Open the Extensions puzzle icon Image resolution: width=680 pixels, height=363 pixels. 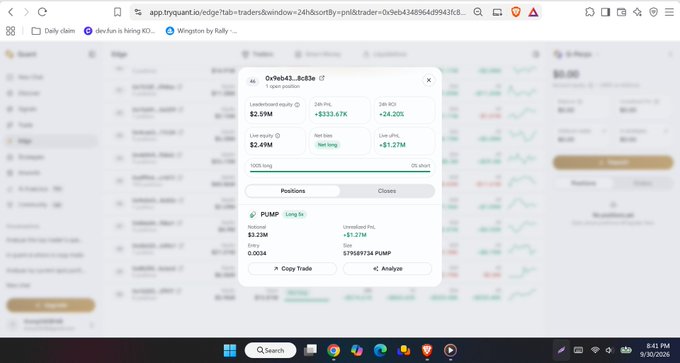click(589, 12)
